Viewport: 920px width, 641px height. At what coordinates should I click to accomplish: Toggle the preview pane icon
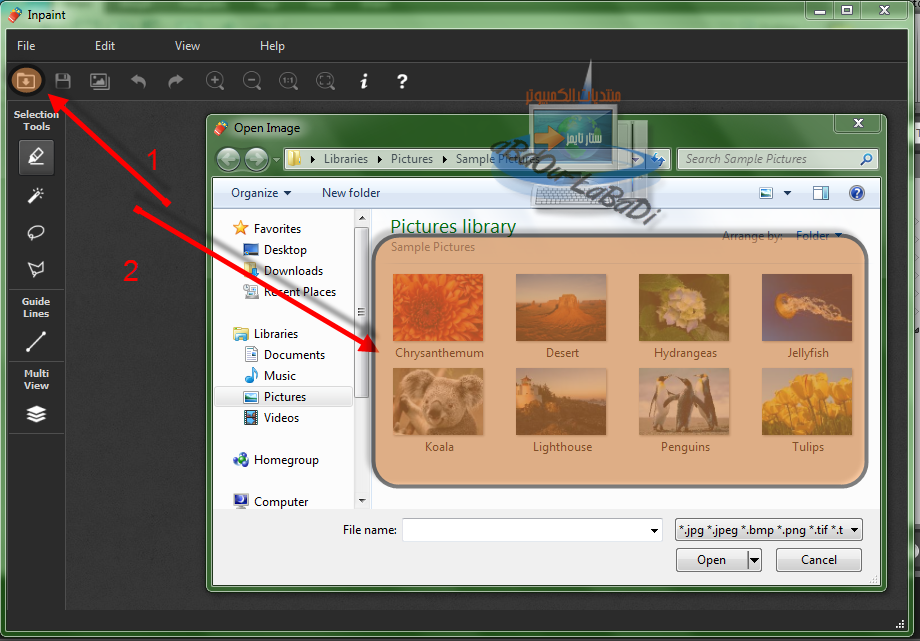[821, 193]
